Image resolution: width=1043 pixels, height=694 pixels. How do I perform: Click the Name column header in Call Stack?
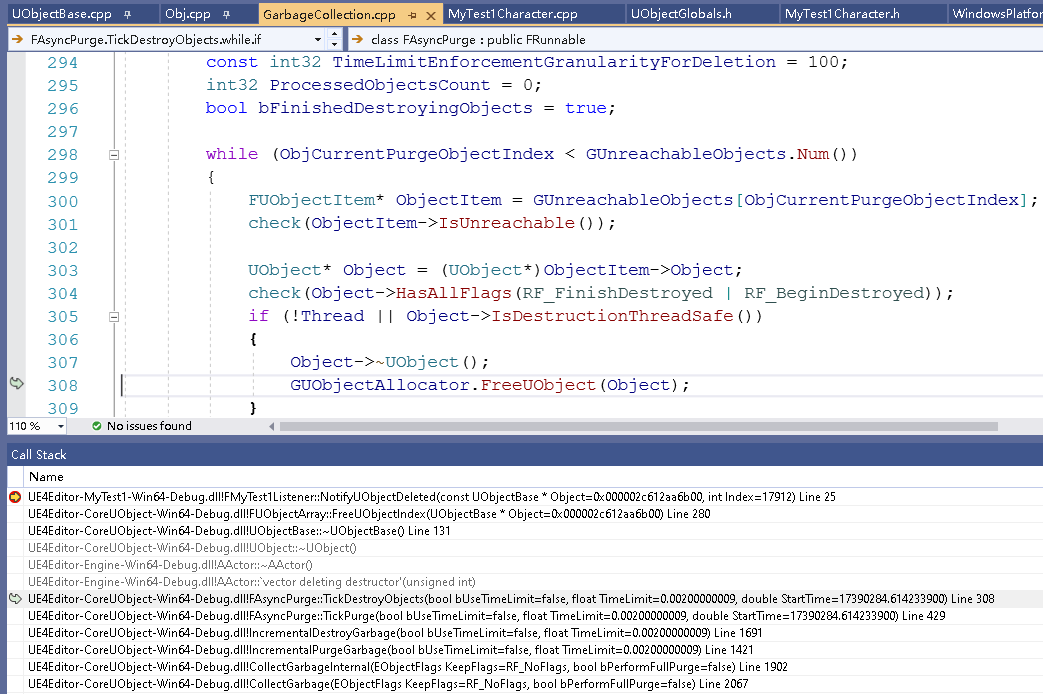[47, 476]
